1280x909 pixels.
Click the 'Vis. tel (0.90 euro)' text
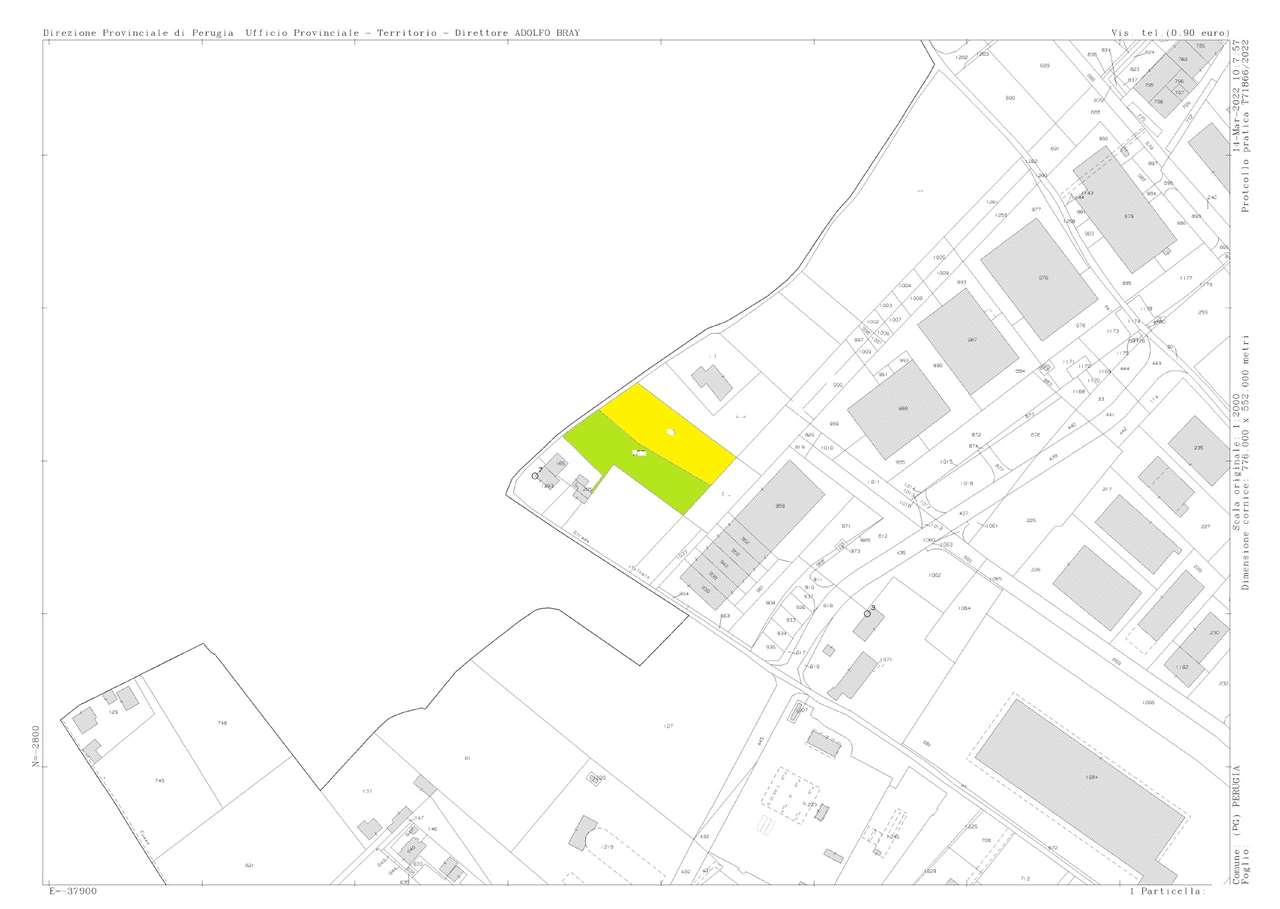click(x=1170, y=33)
